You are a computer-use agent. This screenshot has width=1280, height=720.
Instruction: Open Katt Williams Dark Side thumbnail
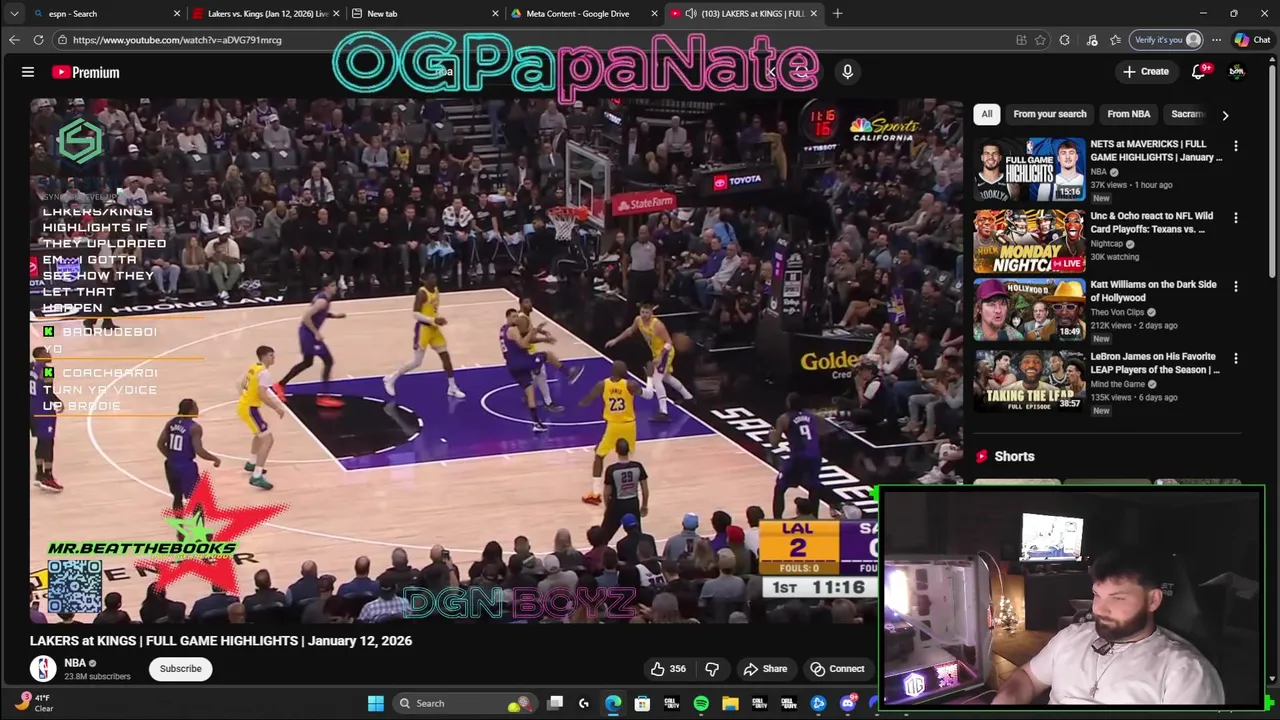[x=1029, y=310]
